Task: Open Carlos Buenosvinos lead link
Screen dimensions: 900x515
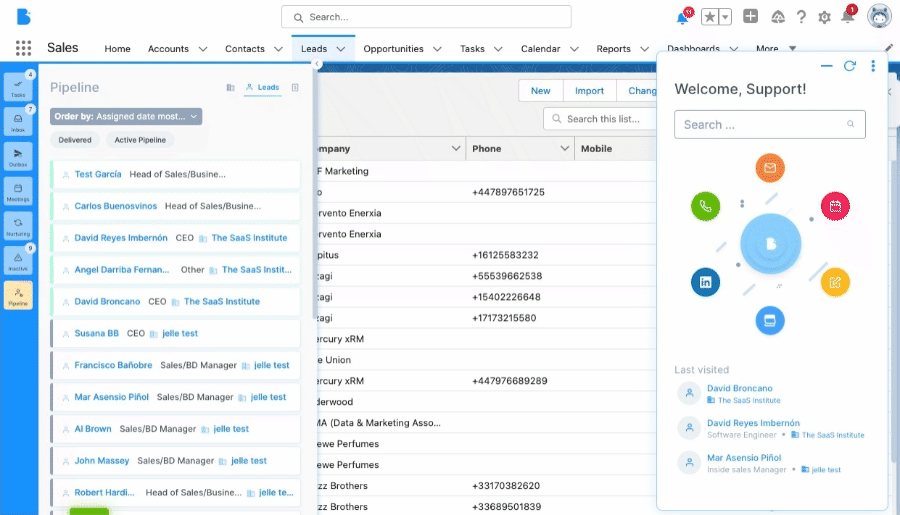Action: [115, 206]
